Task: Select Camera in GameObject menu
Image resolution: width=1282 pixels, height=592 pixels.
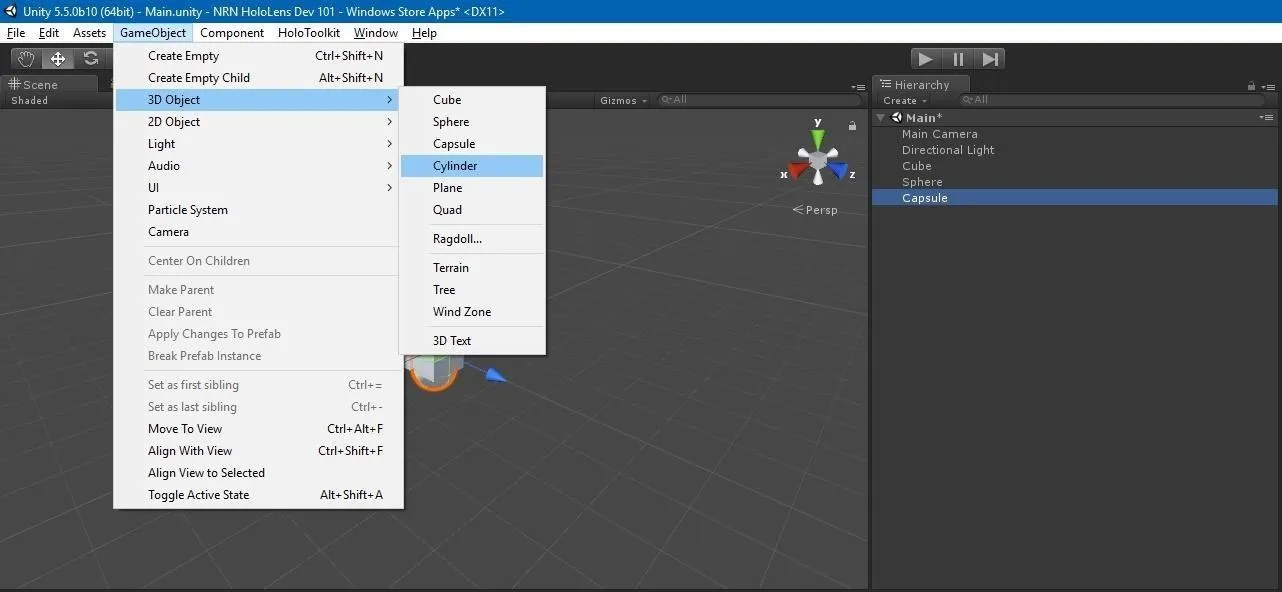Action: coord(258,232)
